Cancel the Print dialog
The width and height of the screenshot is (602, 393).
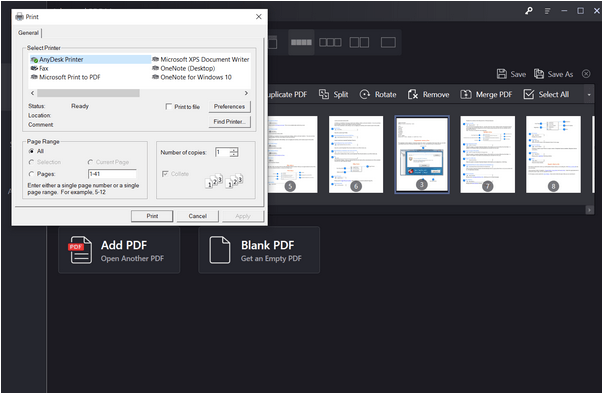[198, 216]
